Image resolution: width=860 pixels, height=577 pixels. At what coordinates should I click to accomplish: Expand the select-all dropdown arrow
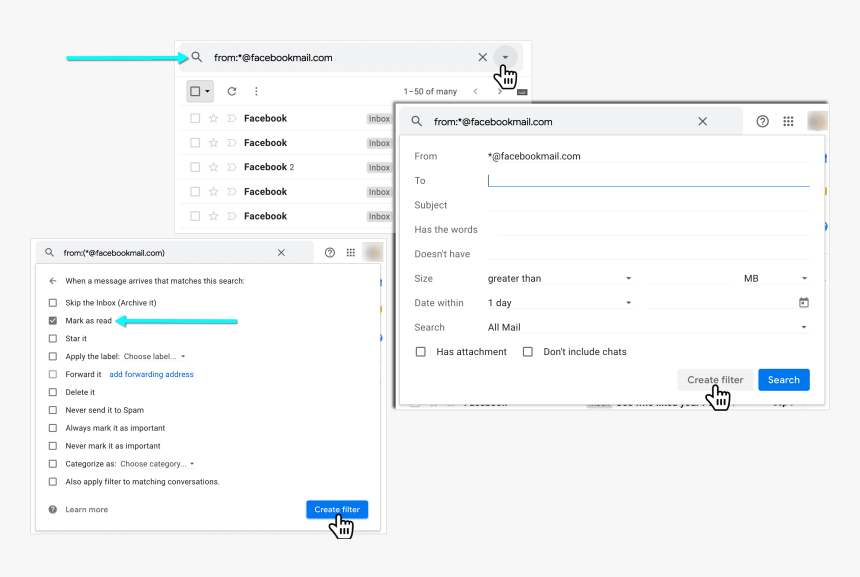(207, 91)
